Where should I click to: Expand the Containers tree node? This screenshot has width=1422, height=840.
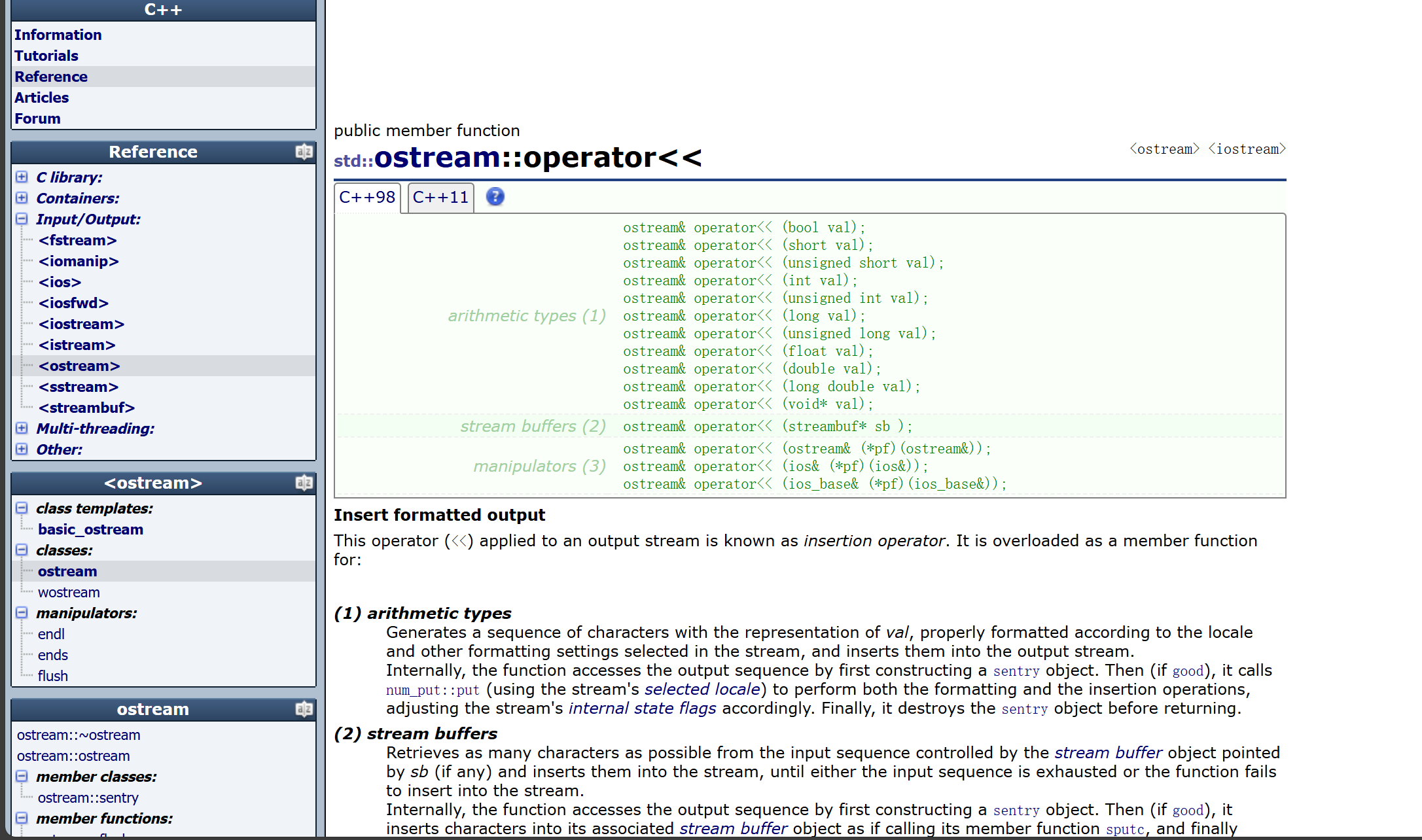[x=22, y=198]
